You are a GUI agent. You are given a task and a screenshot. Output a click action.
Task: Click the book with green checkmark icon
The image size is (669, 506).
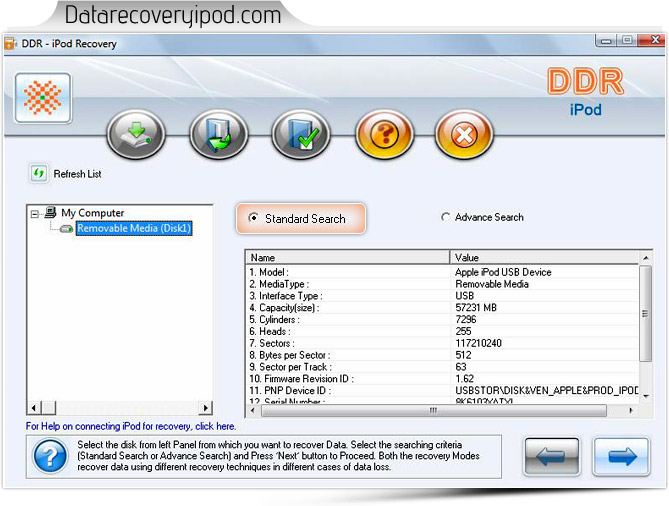point(301,134)
